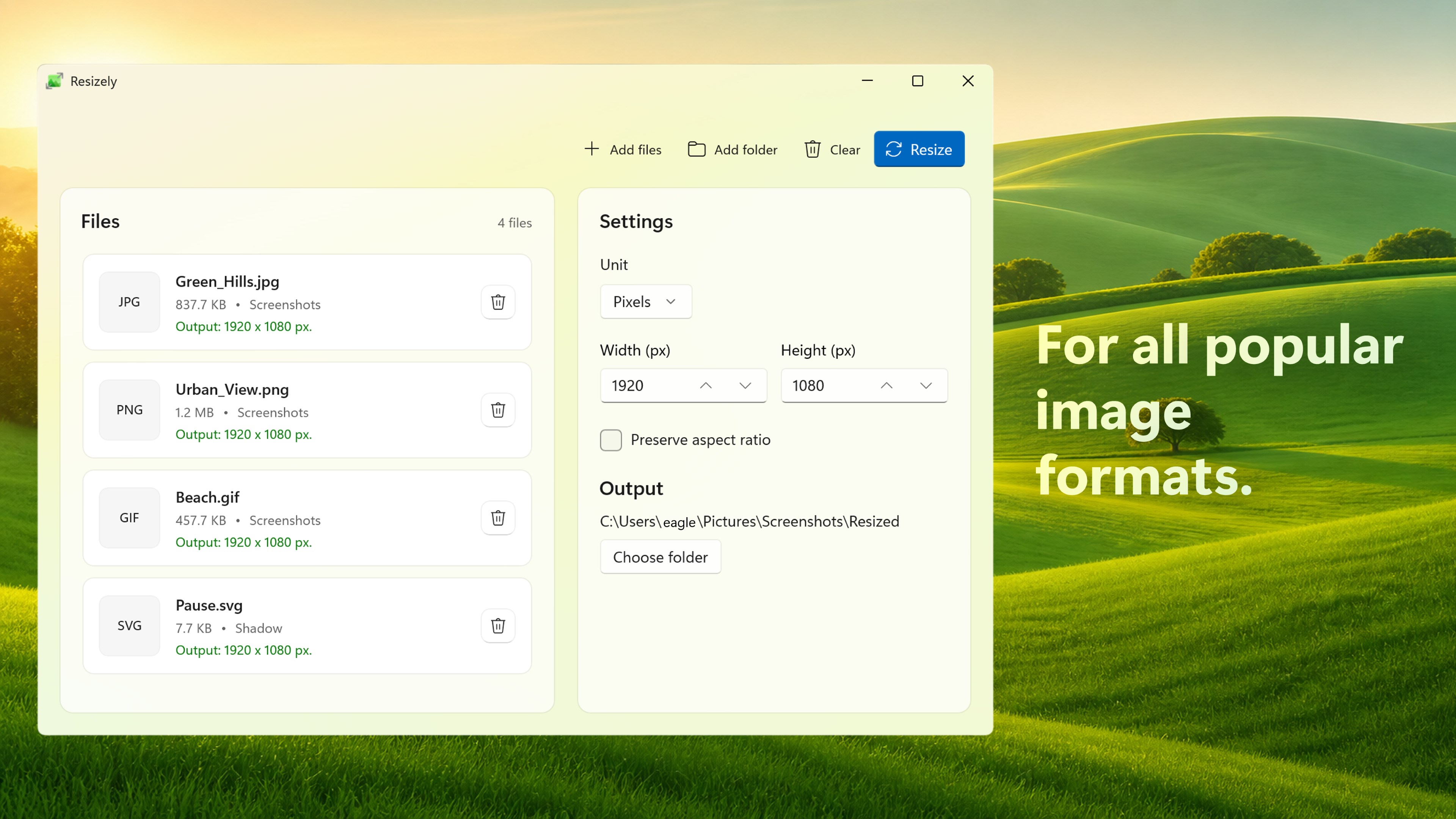
Task: Delete Green_Hills.jpg from the file list
Action: click(x=498, y=302)
